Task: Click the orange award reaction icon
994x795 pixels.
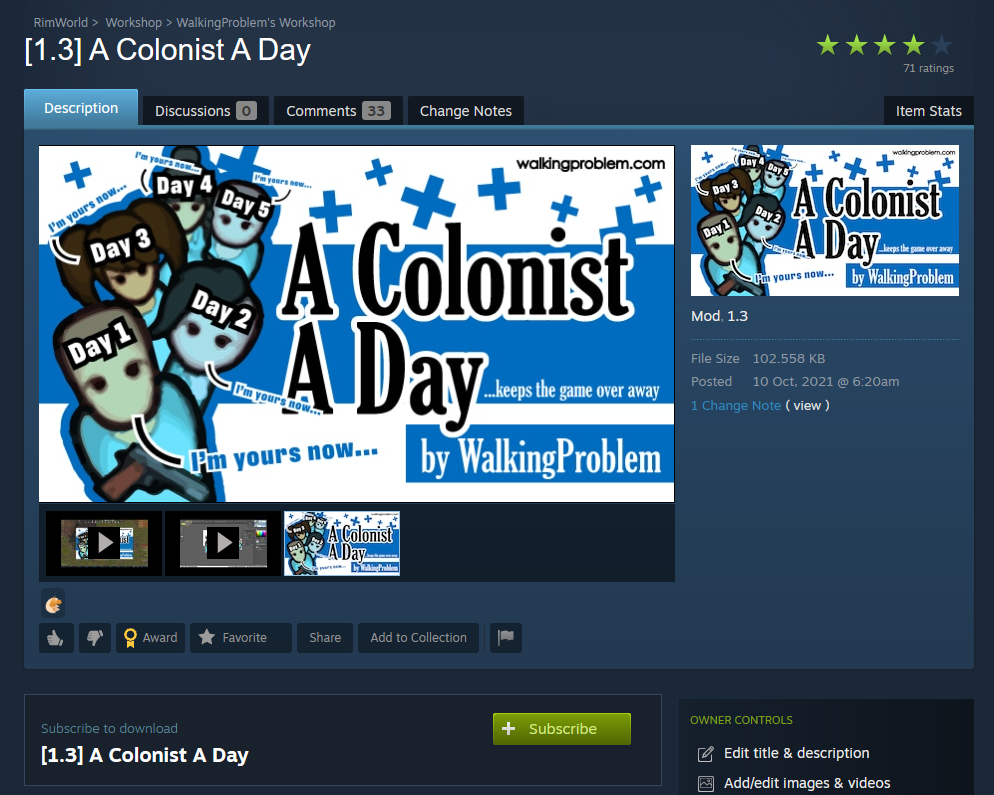Action: [53, 604]
